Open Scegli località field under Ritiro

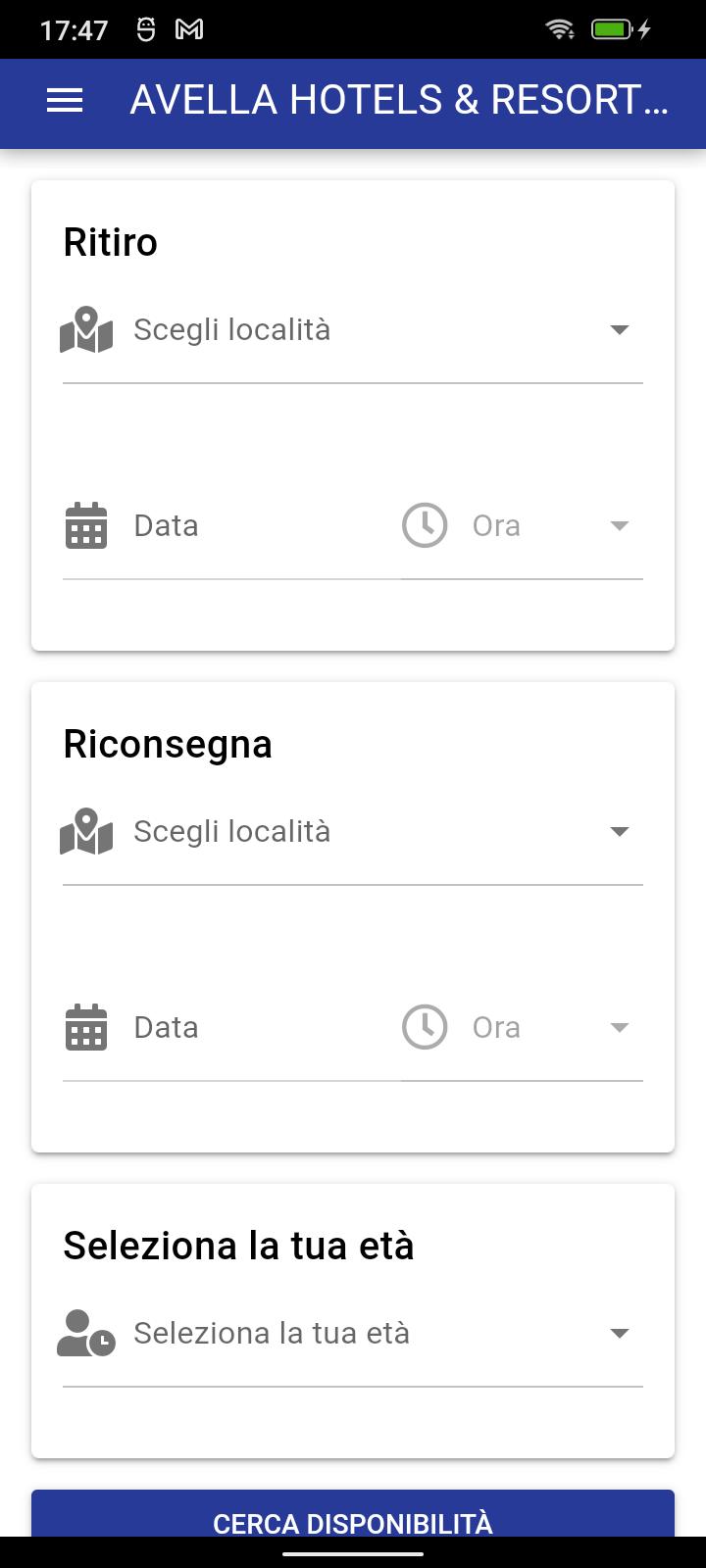click(x=353, y=330)
